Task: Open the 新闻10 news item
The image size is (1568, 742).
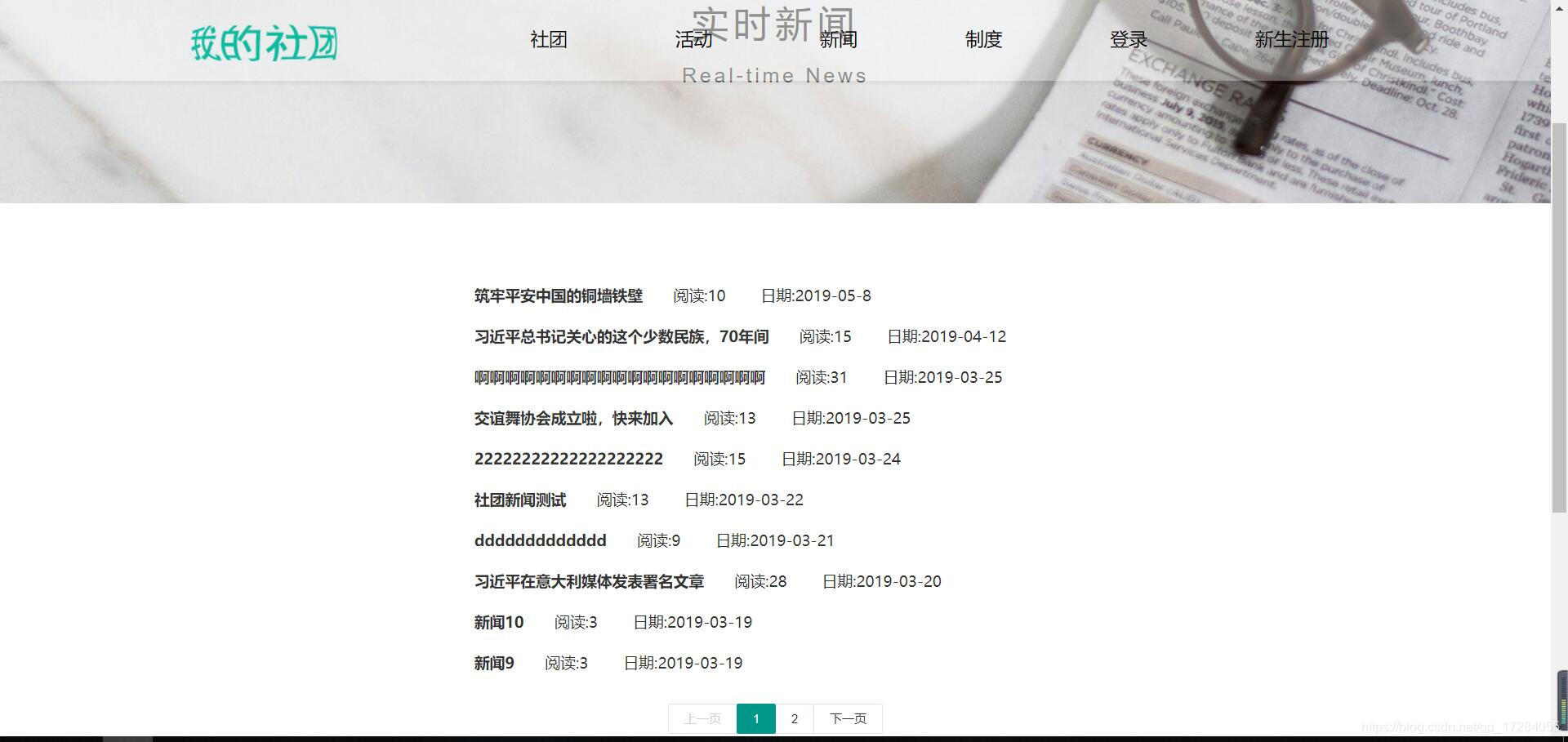Action: coord(499,622)
